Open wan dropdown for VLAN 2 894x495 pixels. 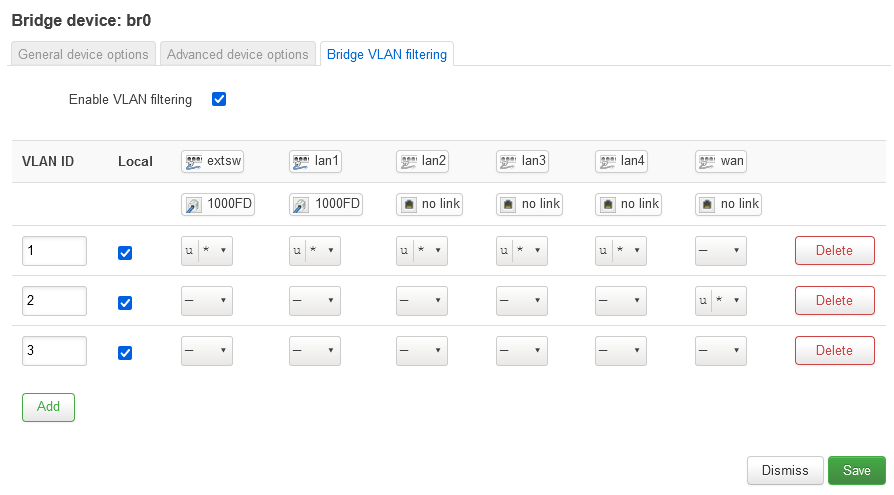click(x=721, y=301)
